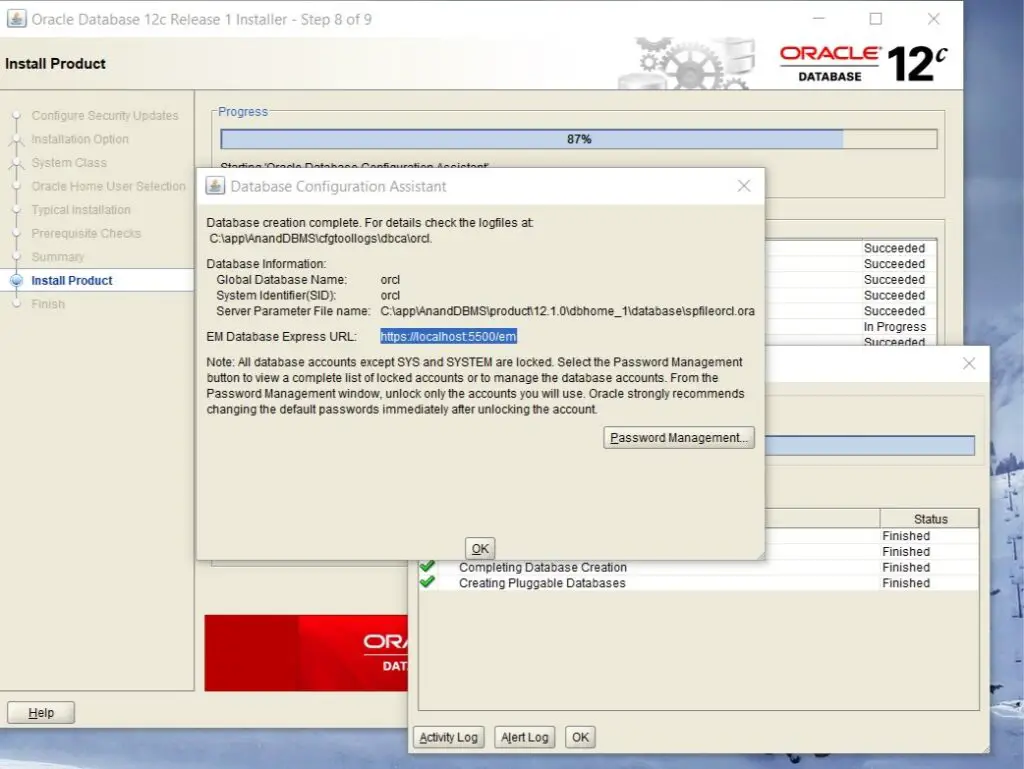
Task: Click the green checkmark beside Completing Database Creation
Action: coord(428,567)
